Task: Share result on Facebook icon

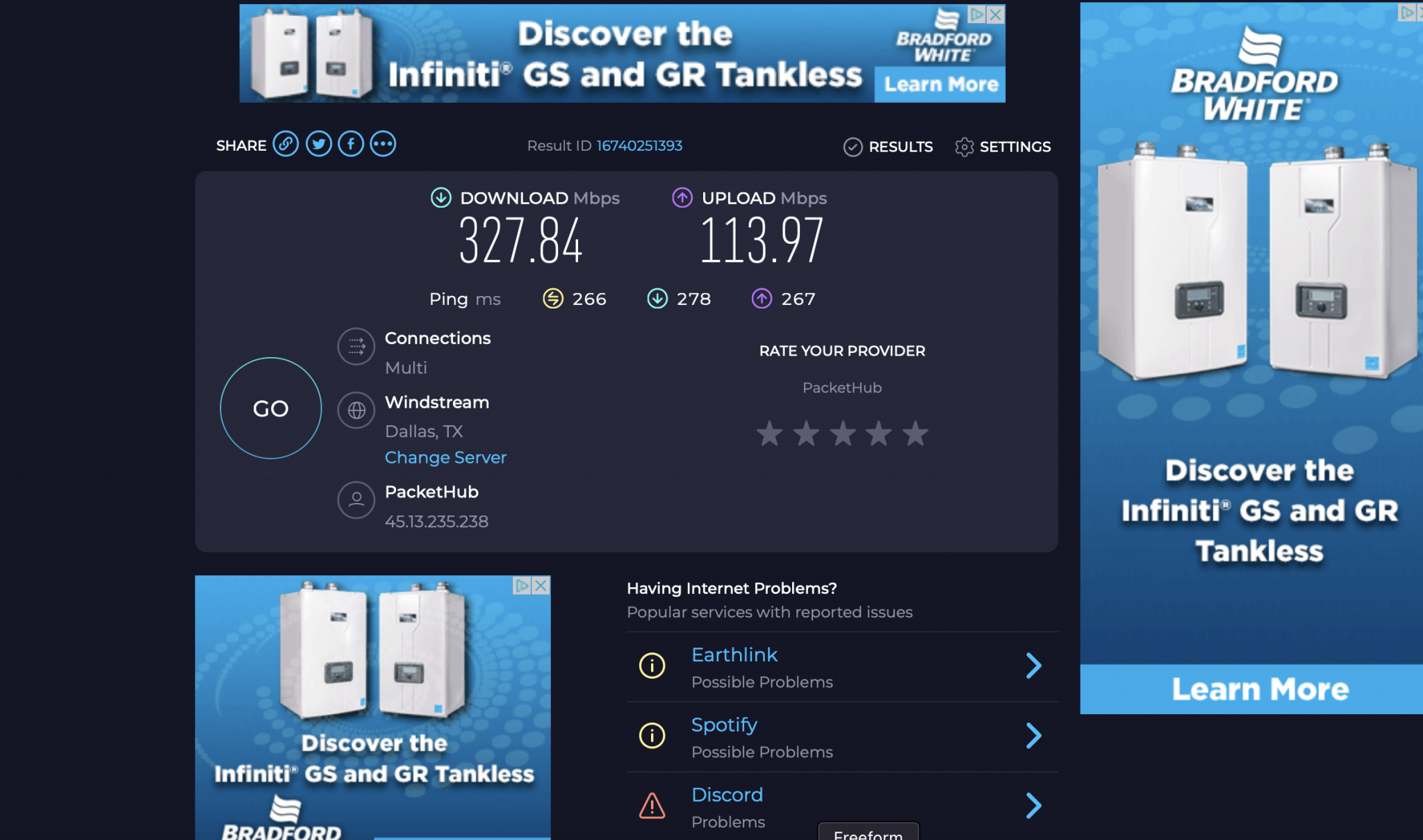Action: (x=351, y=144)
